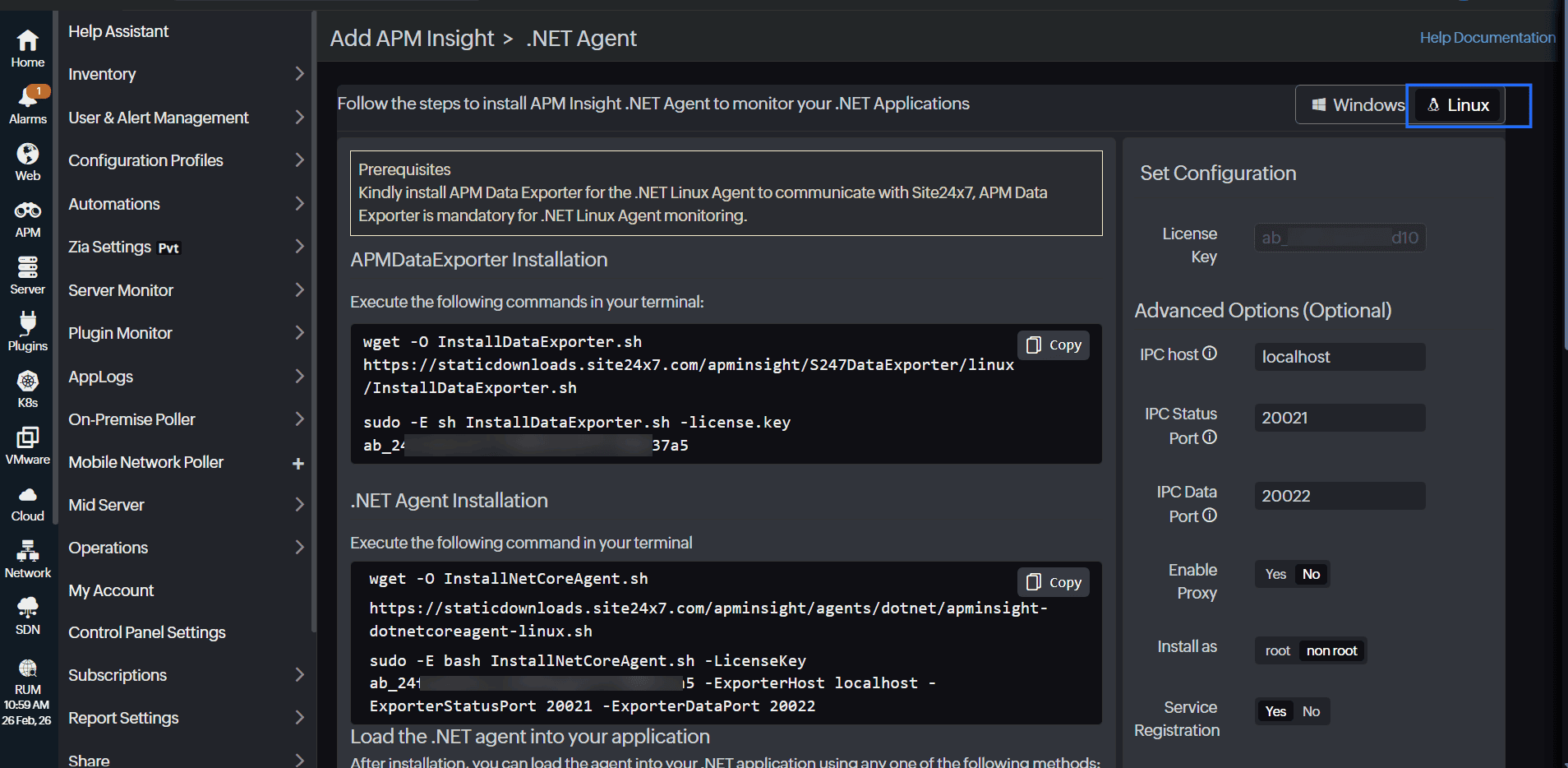
Task: Set Enable Proxy to Yes
Action: (1275, 574)
